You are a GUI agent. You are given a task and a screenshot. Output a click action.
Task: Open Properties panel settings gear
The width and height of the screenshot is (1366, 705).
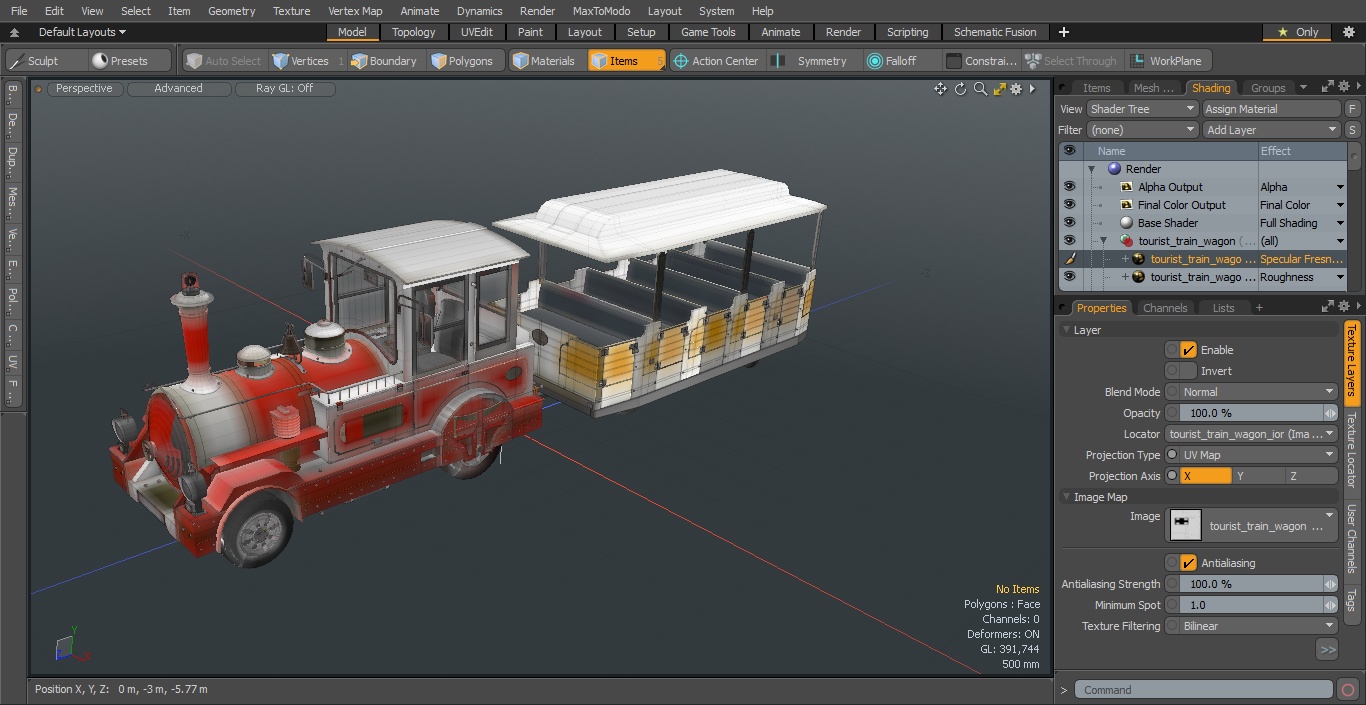point(1344,307)
